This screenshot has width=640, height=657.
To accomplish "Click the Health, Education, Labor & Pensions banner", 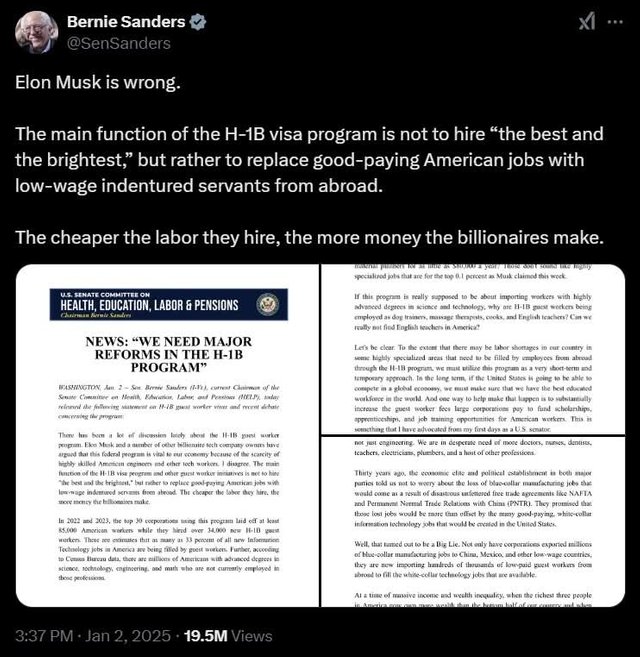I will tap(168, 305).
